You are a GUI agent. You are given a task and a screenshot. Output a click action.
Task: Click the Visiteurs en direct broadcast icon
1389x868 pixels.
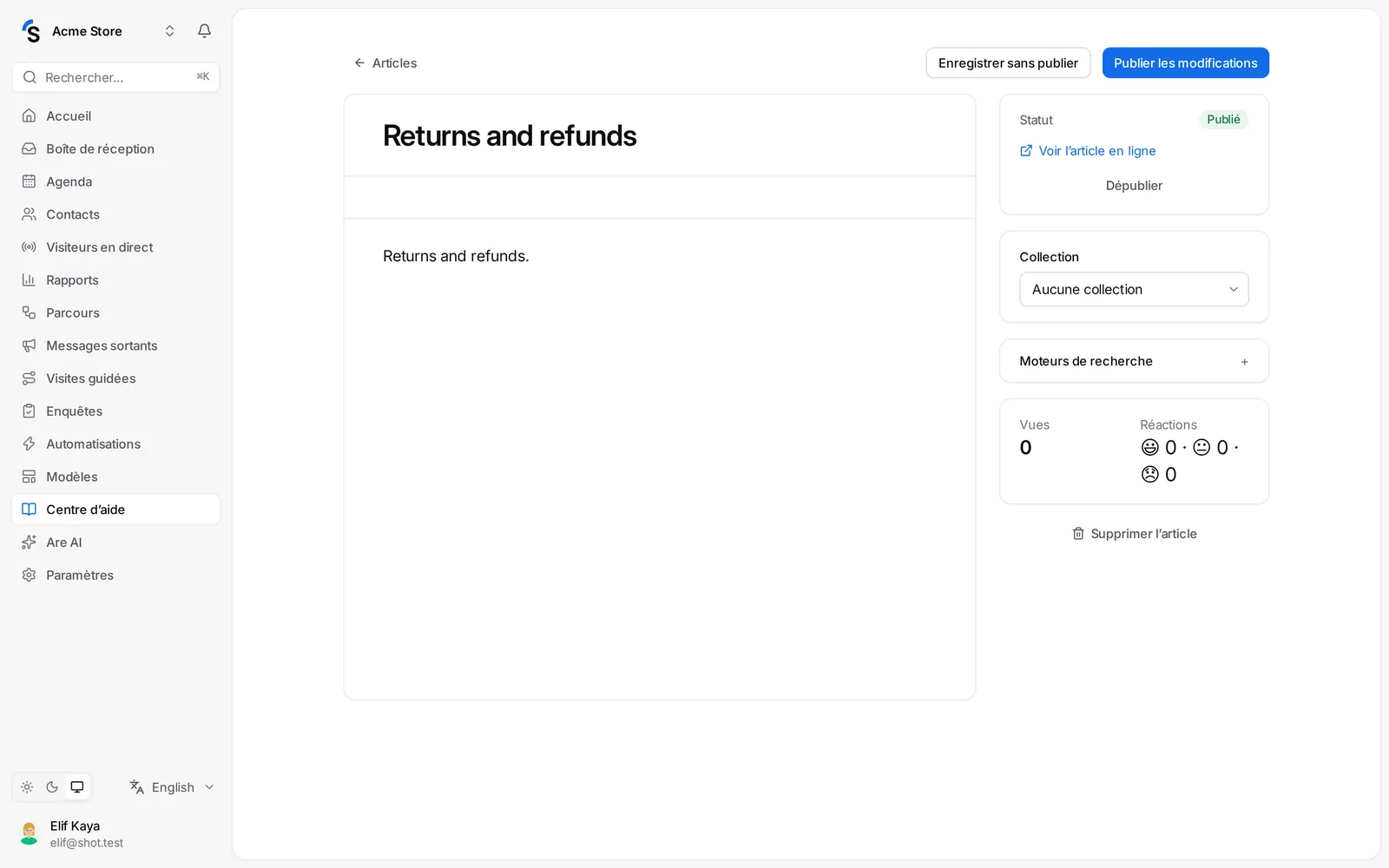click(x=29, y=247)
